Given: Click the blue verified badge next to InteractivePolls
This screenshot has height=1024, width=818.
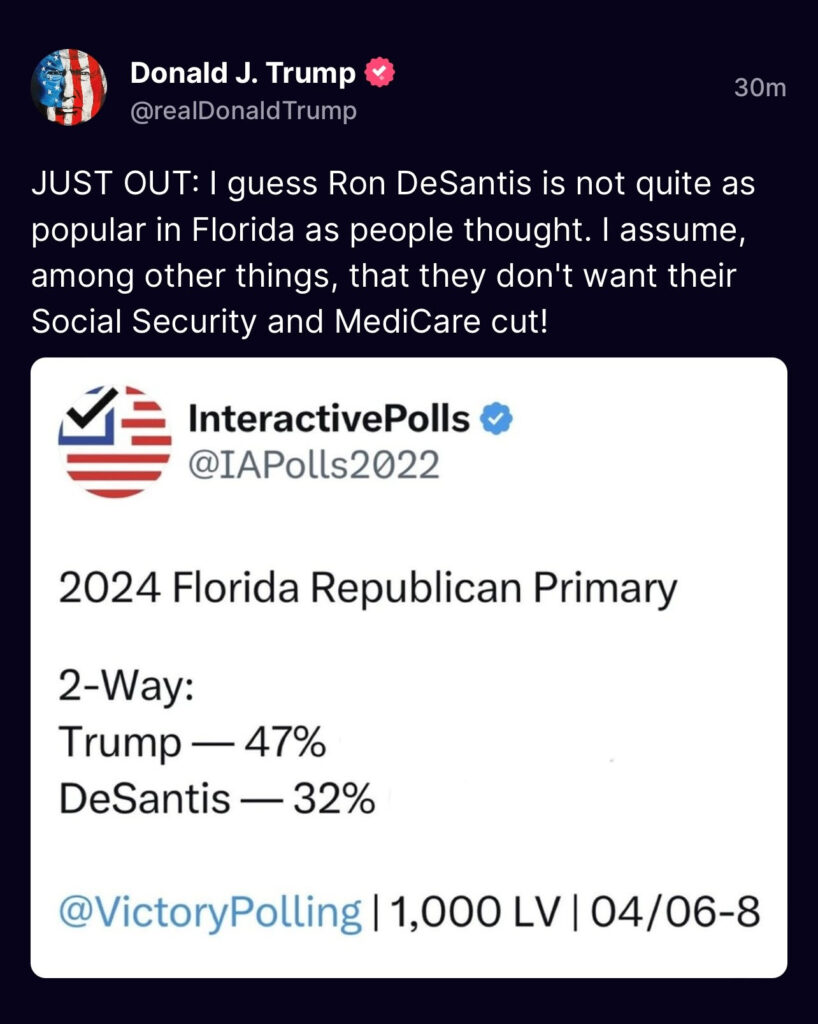Looking at the screenshot, I should point(497,419).
